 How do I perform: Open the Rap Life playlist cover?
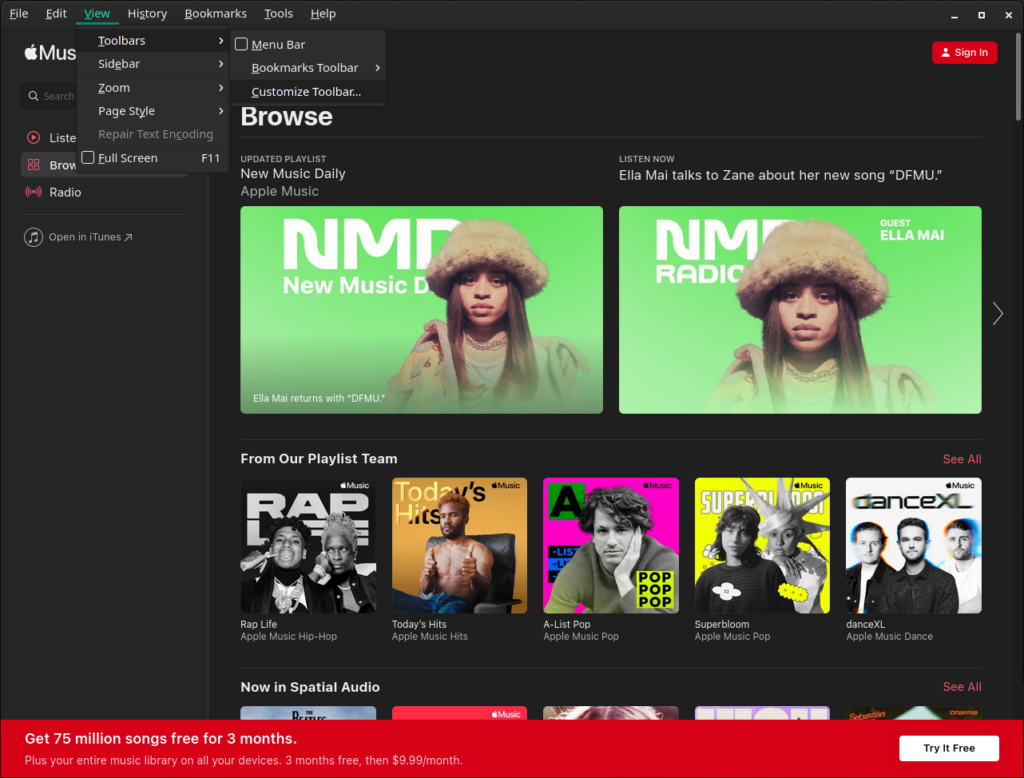308,545
